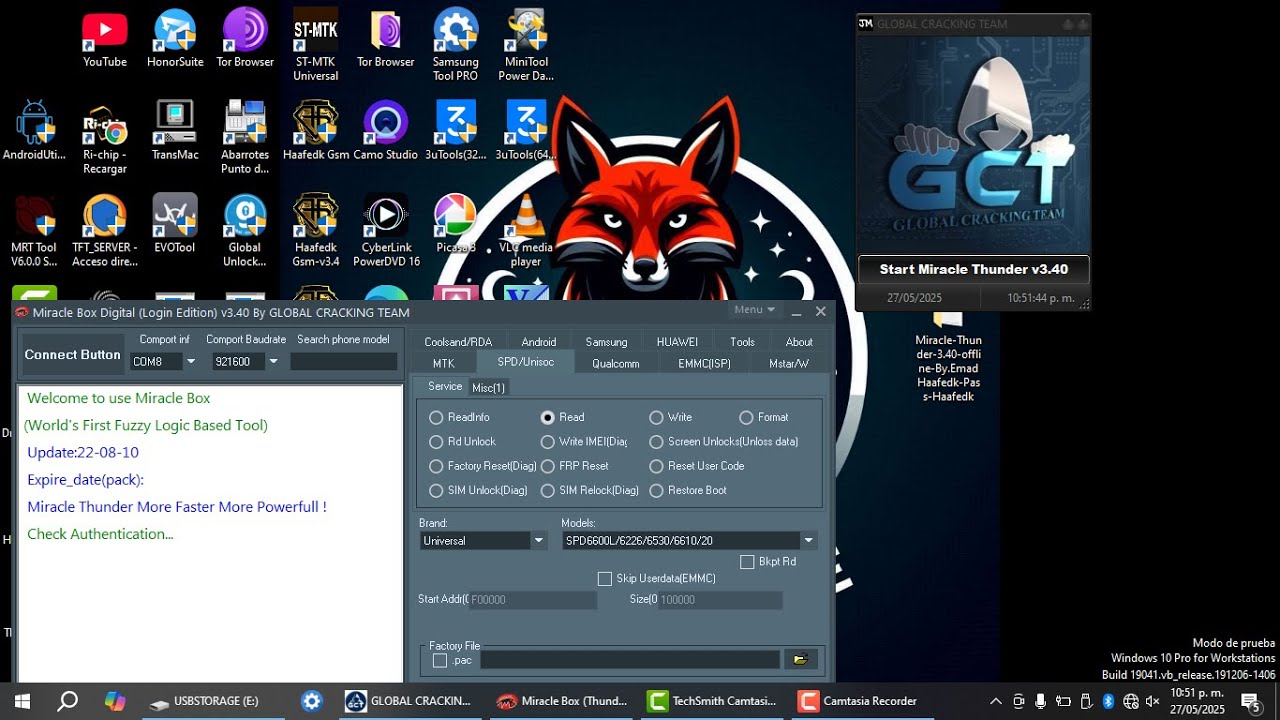Open 3uTools(32) desktop icon
The height and width of the screenshot is (720, 1280).
(456, 131)
